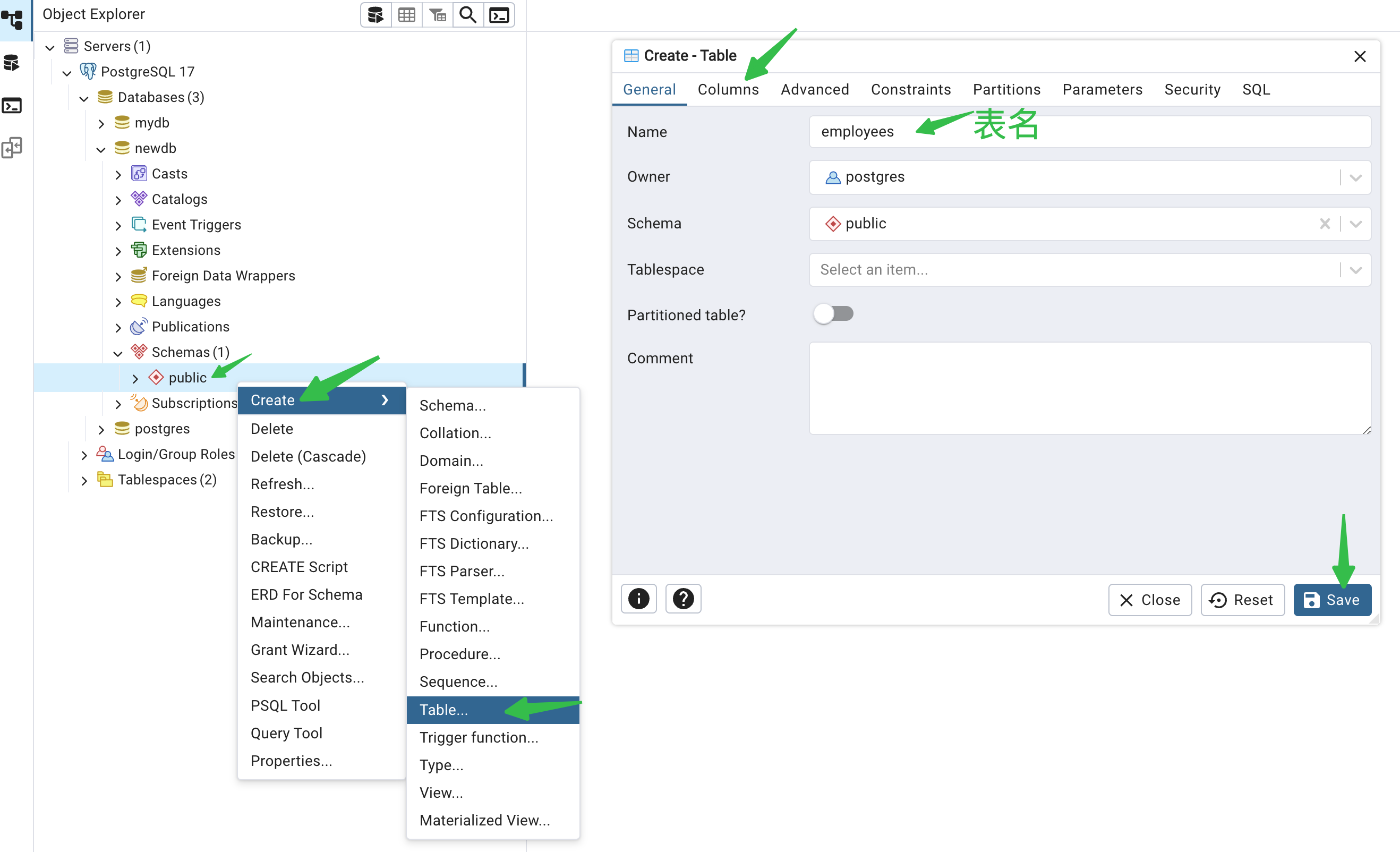Viewport: 1400px width, 852px height.
Task: Click the help question mark button
Action: [x=683, y=599]
